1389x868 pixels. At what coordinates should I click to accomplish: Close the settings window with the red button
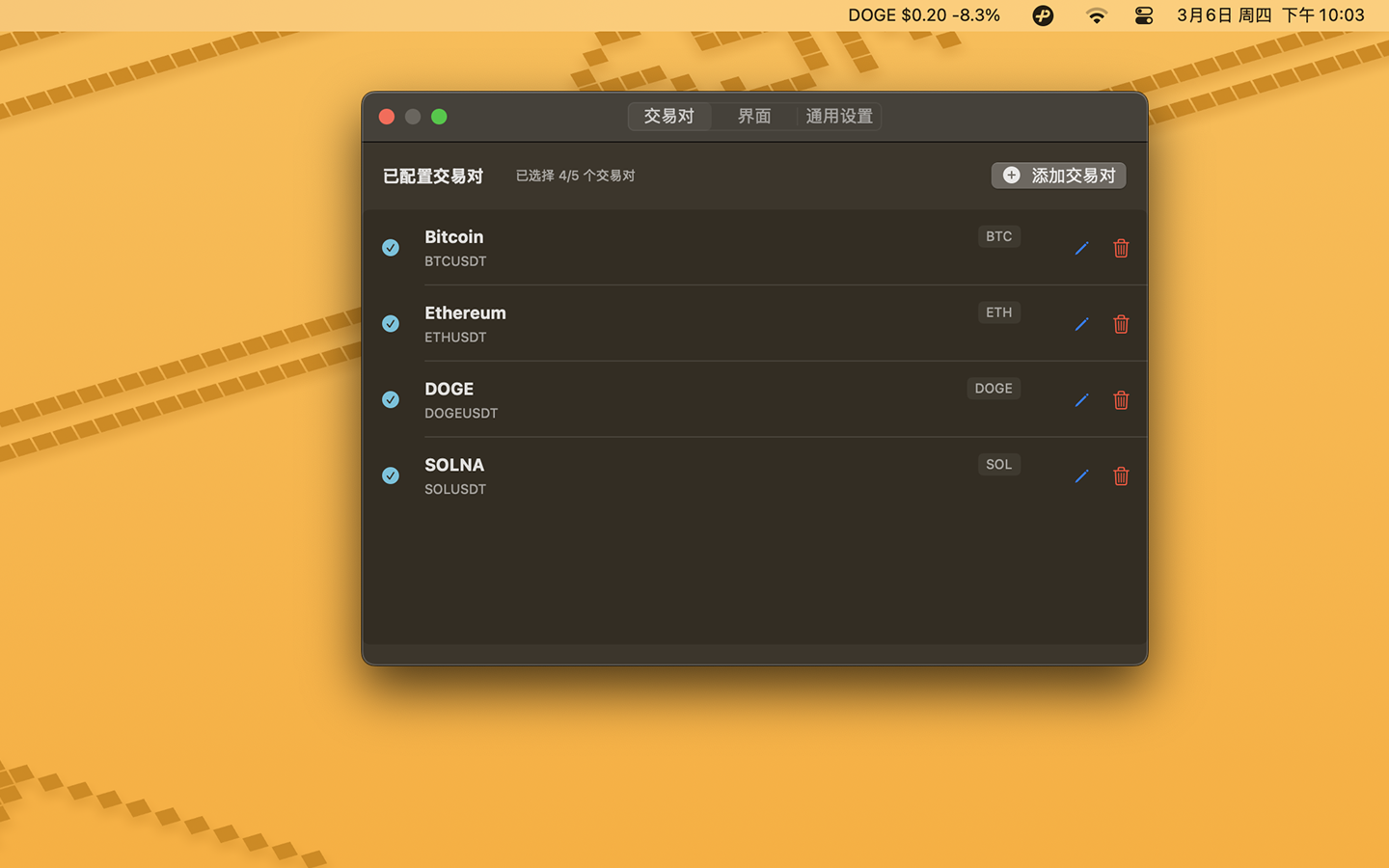[387, 117]
